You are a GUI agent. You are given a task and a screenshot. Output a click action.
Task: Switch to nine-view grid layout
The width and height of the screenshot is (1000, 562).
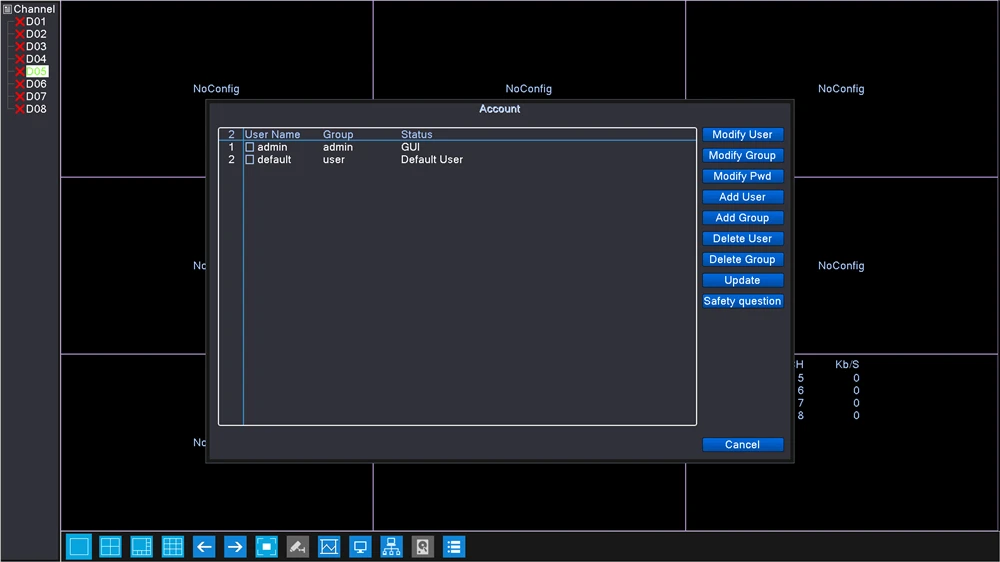point(173,547)
